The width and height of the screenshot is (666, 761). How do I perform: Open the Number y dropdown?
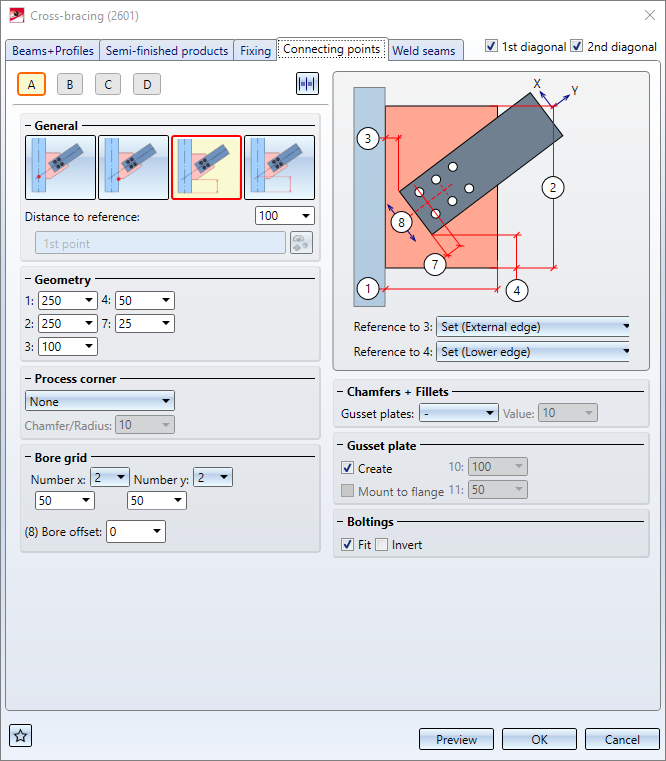point(213,478)
